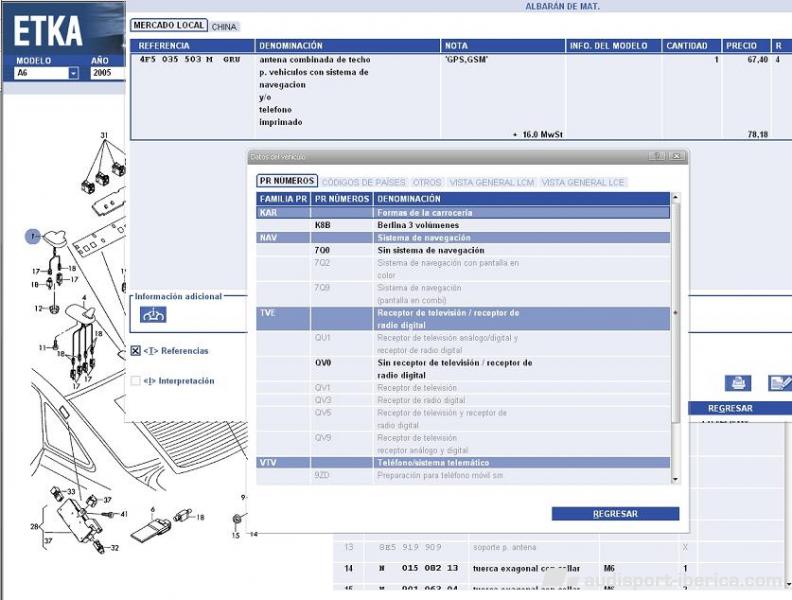Select the KAR family row
Image resolution: width=792 pixels, height=600 pixels.
click(x=463, y=213)
